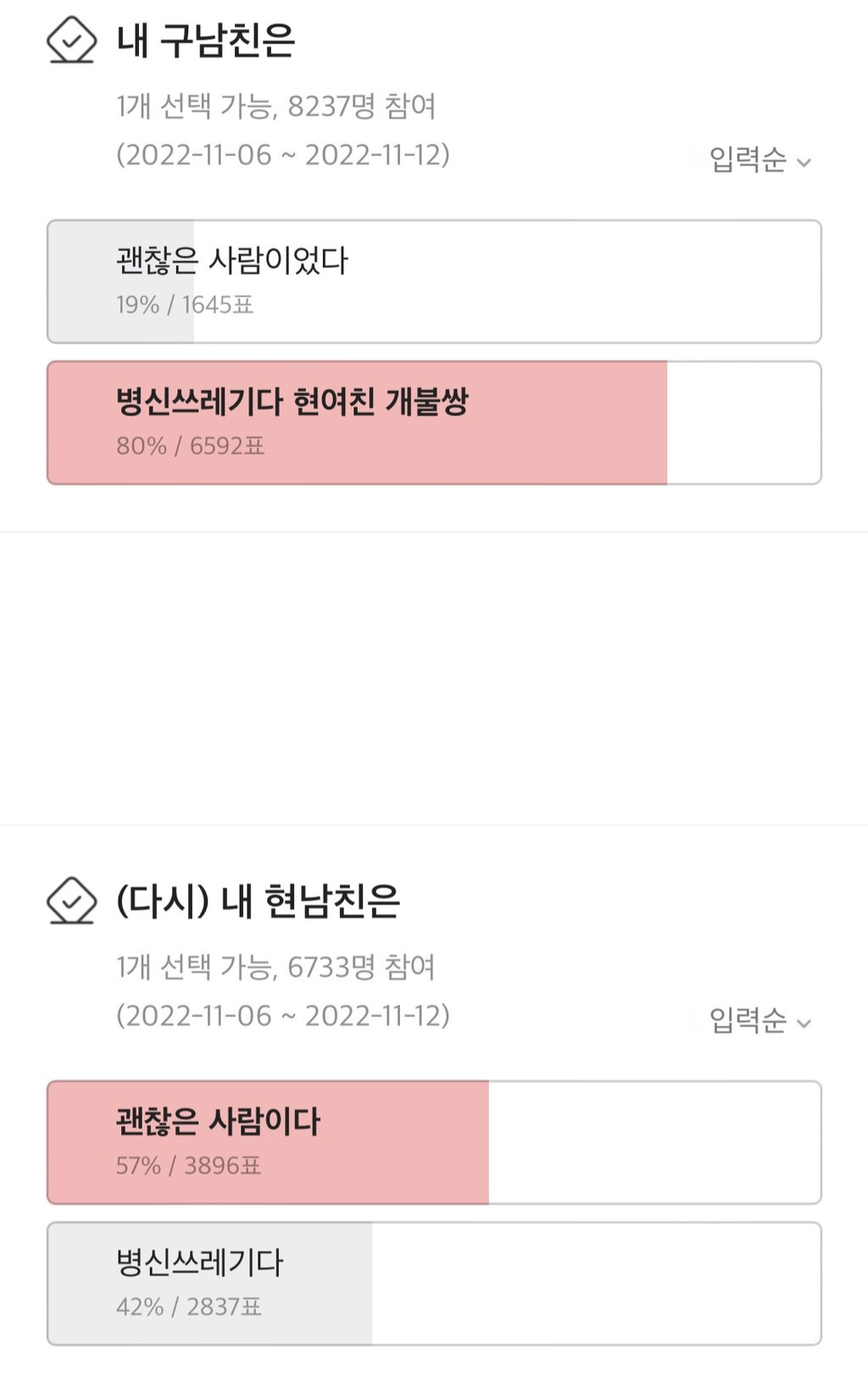Click the "내 구남친은" poll title

pos(206,40)
